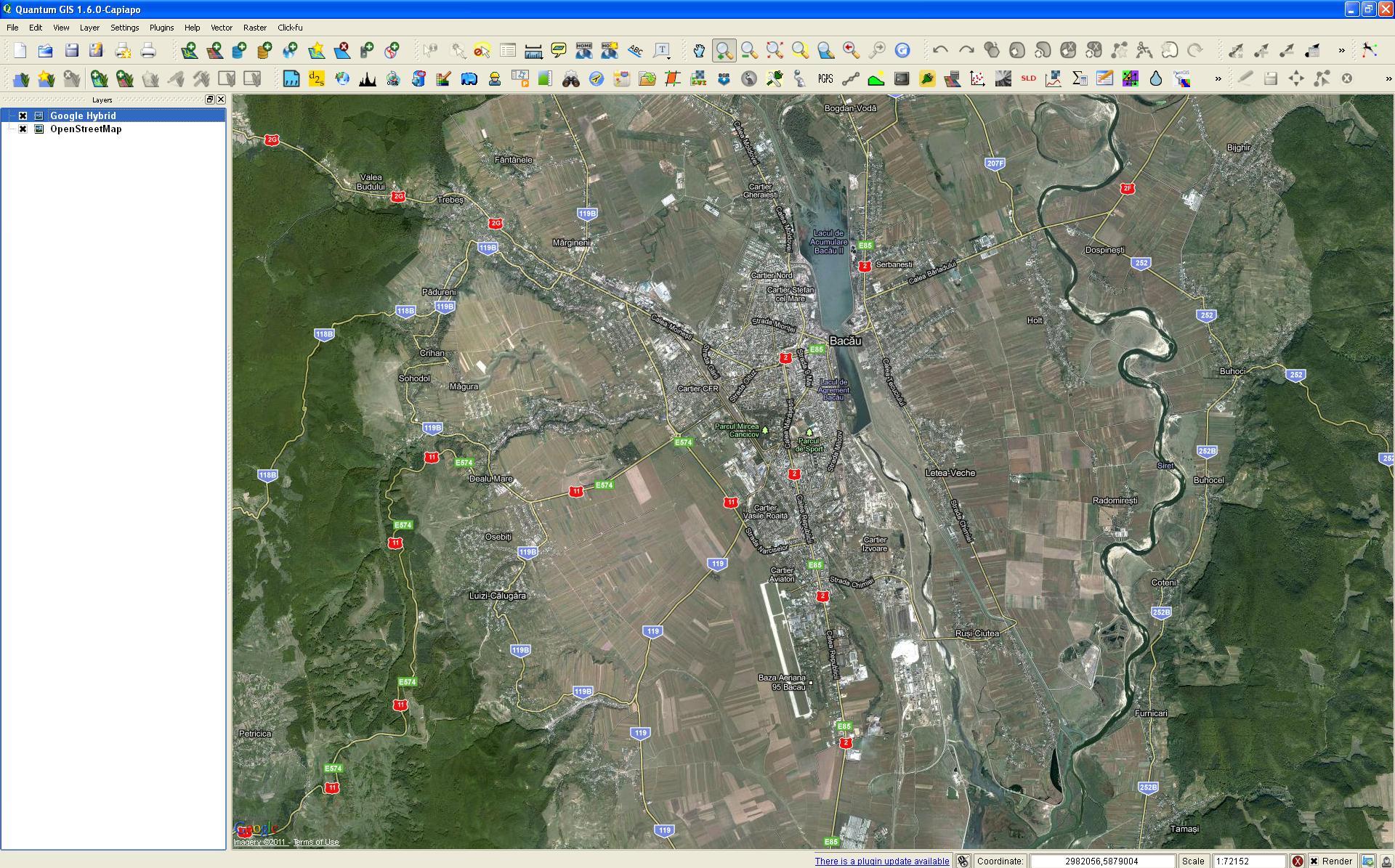1395x868 pixels.
Task: Open the attribute table
Action: click(x=508, y=50)
